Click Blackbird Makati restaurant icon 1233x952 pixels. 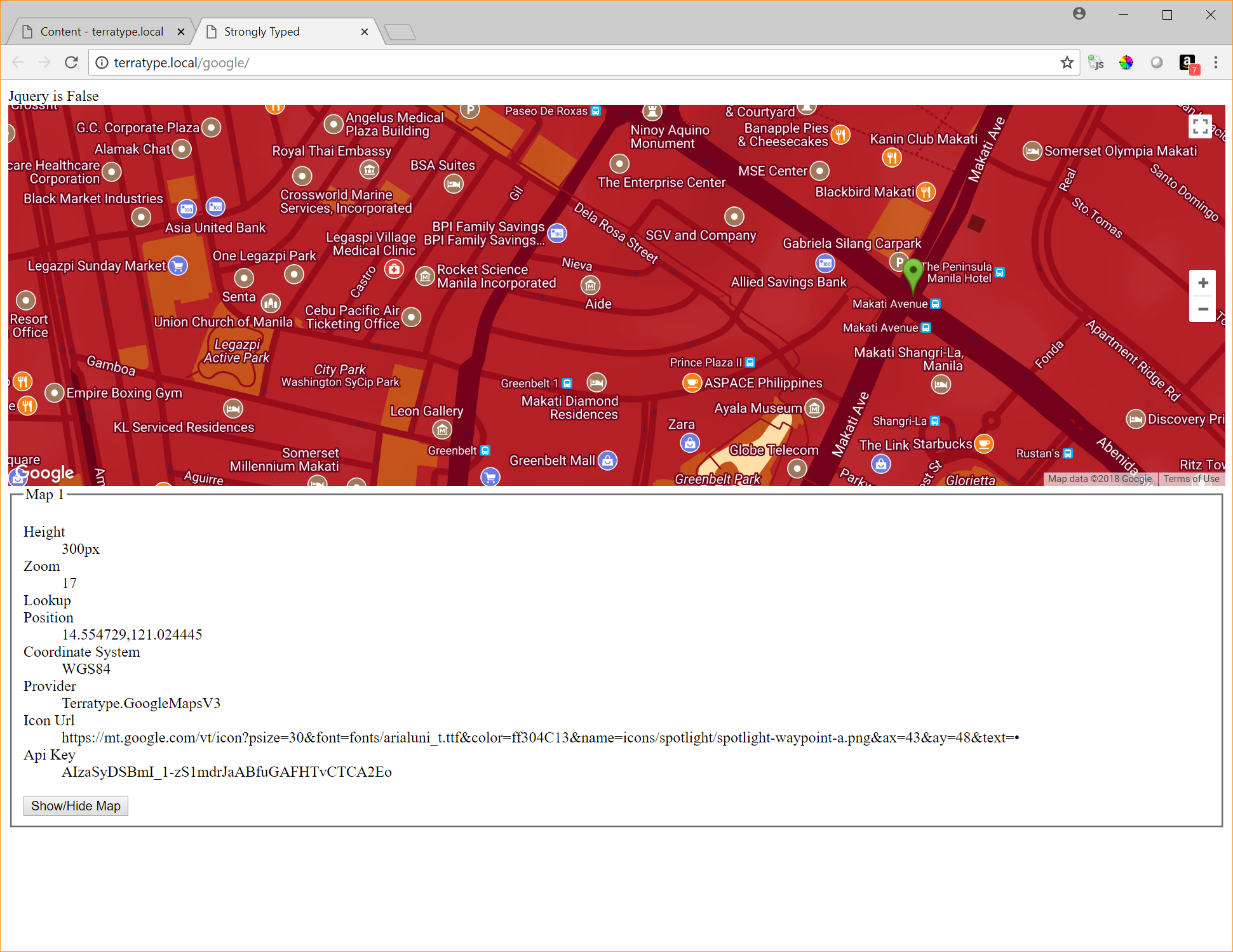[x=926, y=192]
